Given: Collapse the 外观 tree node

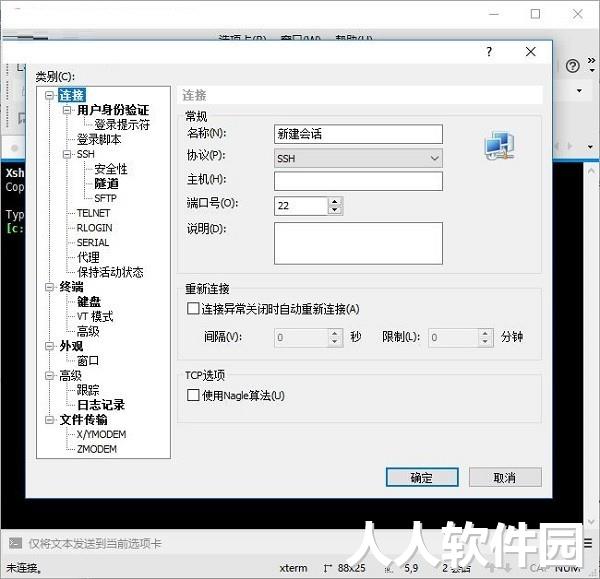Looking at the screenshot, I should click(x=49, y=346).
